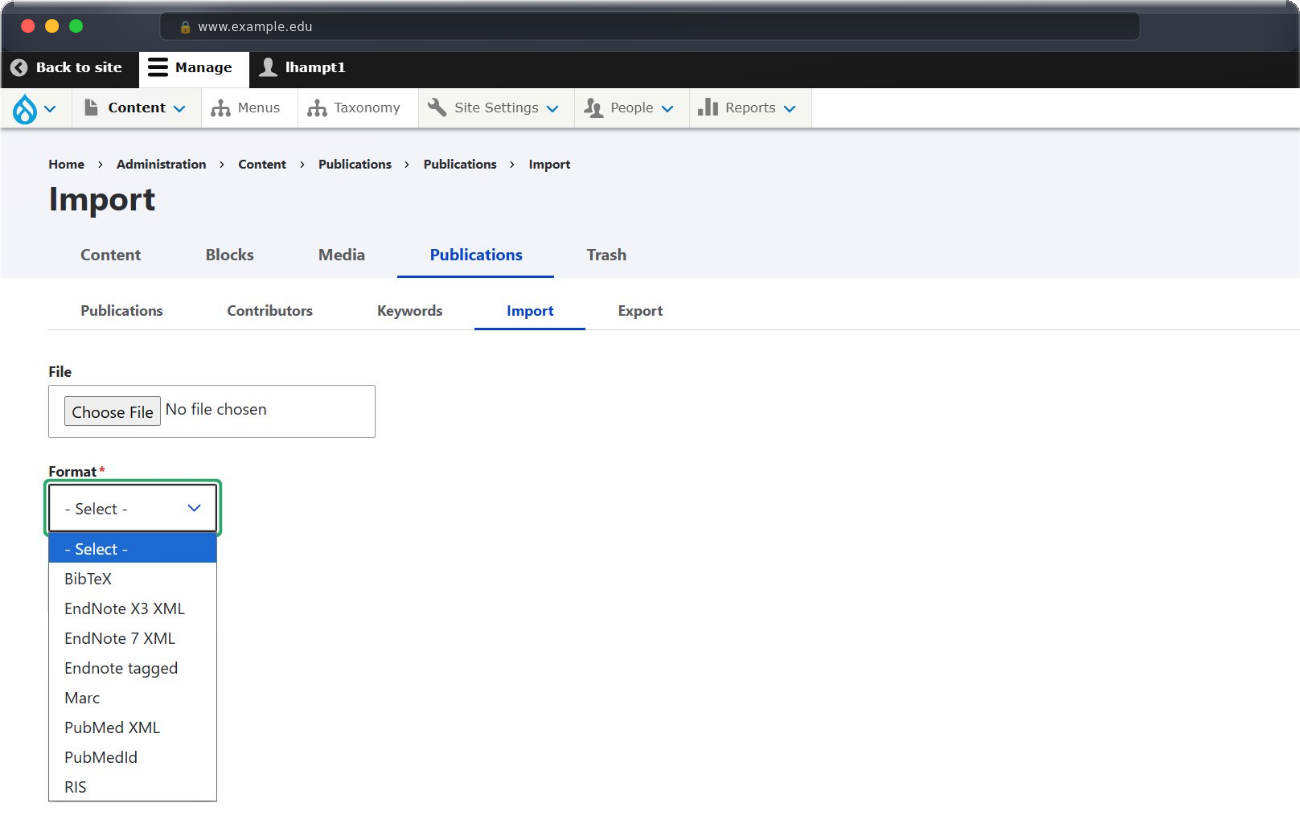Choose EndNote 7 XML format option
Image resolution: width=1300 pixels, height=840 pixels.
tap(132, 638)
